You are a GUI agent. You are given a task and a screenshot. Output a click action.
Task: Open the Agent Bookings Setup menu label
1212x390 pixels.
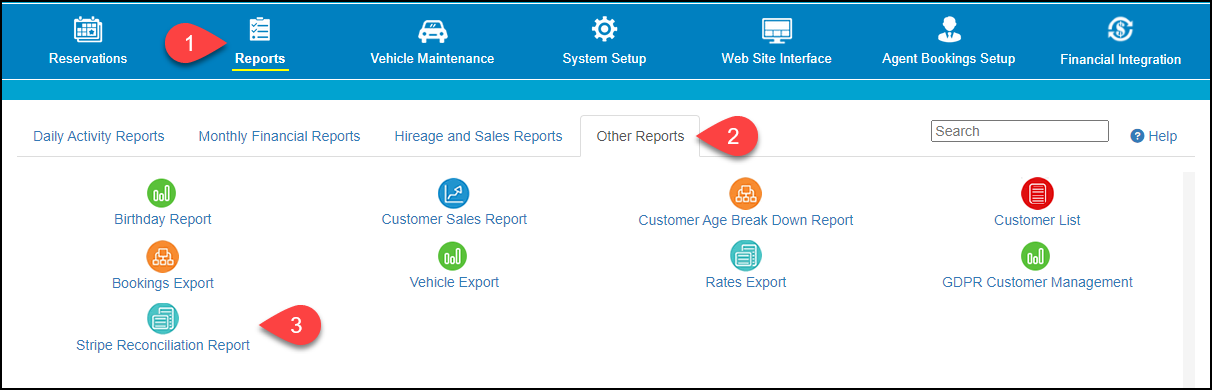[948, 59]
